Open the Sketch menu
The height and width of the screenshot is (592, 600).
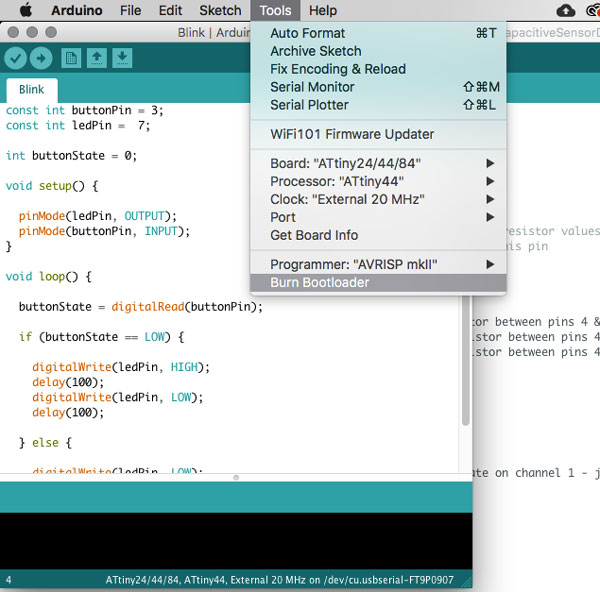click(x=220, y=10)
